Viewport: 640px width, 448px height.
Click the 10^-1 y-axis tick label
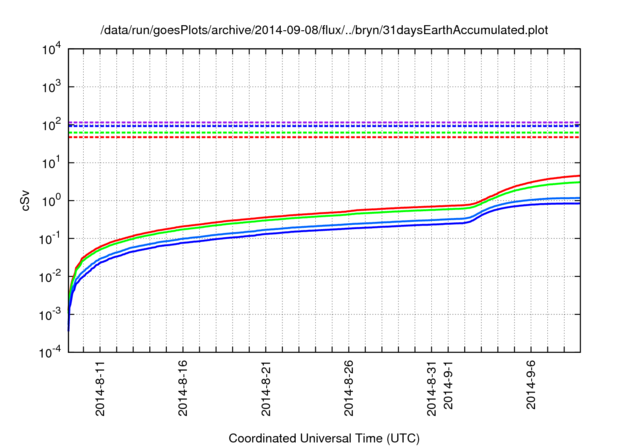51,239
